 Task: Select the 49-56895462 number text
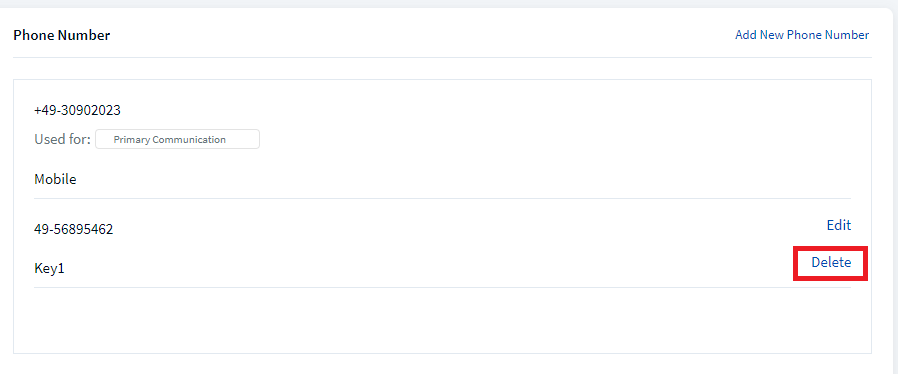click(74, 230)
